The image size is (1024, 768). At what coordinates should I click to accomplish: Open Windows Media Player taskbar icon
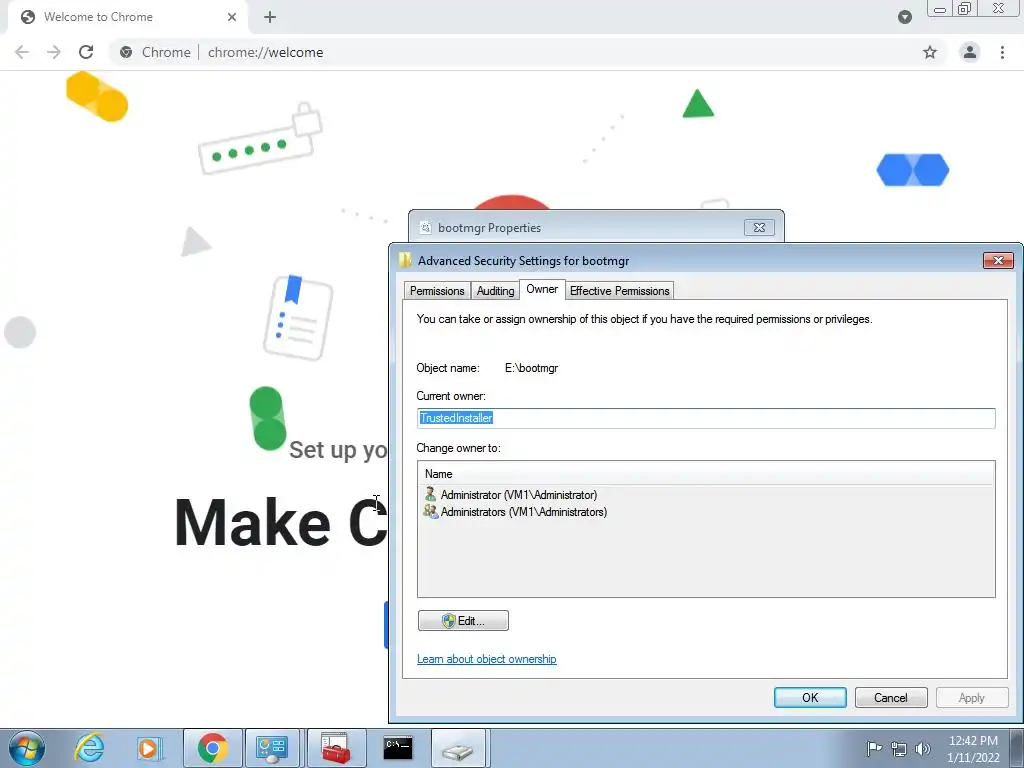pos(149,748)
